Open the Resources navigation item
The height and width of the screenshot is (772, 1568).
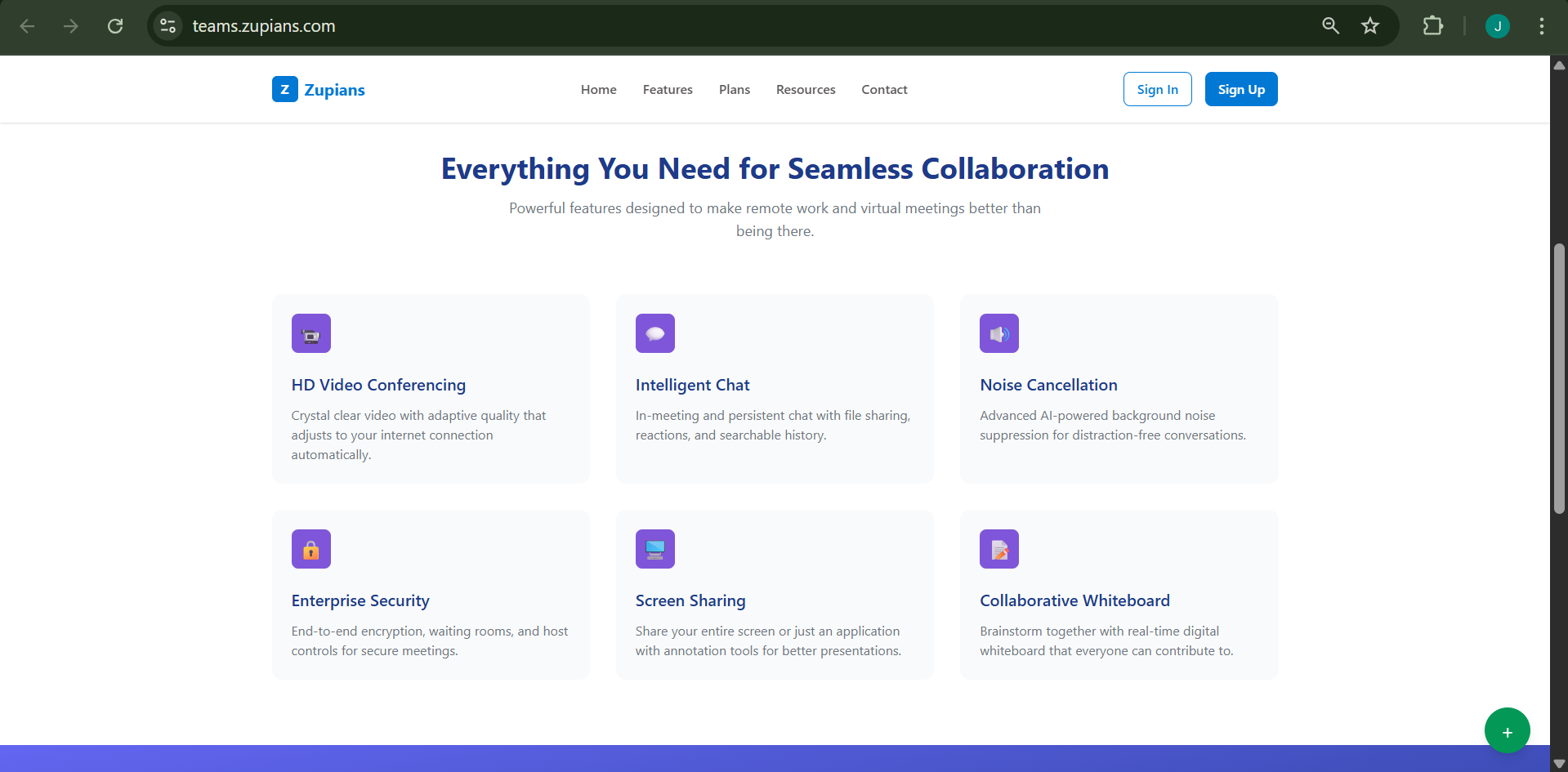[805, 90]
